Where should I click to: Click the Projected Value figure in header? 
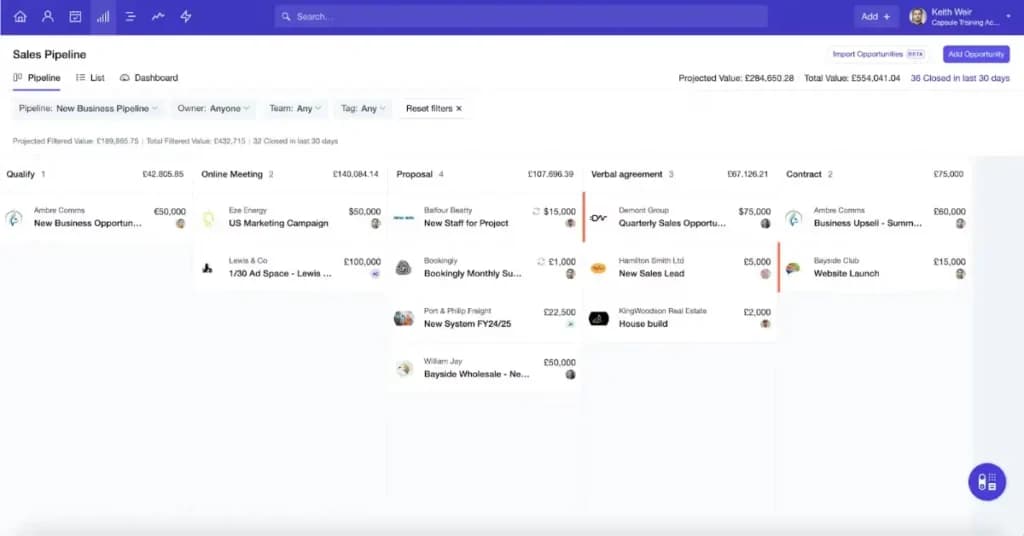pos(736,78)
